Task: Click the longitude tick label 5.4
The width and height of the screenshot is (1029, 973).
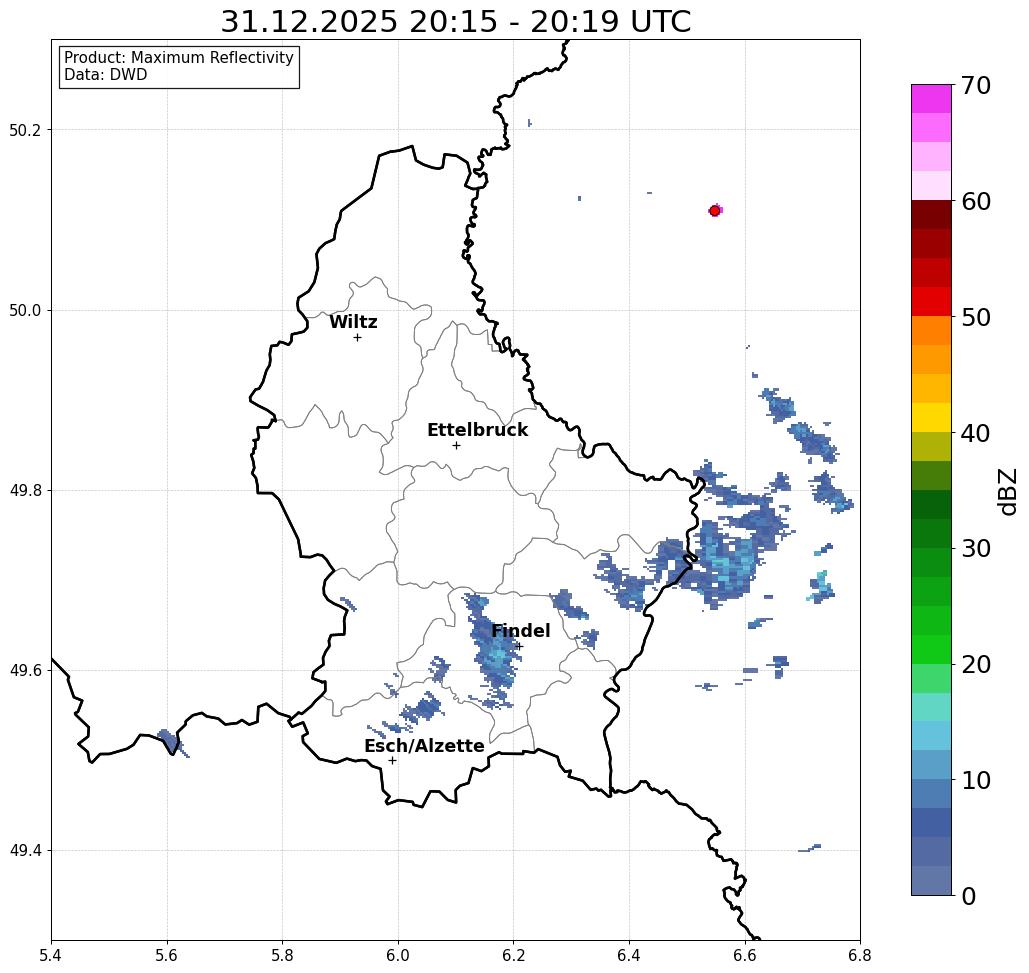Action: 51,955
